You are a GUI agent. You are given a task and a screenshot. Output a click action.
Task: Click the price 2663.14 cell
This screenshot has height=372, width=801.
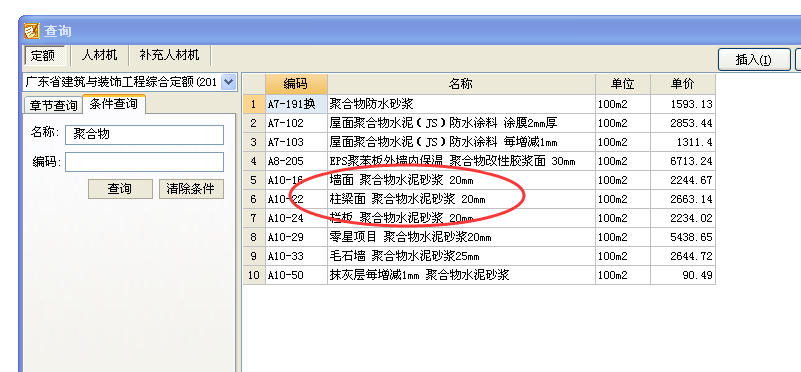click(x=682, y=199)
